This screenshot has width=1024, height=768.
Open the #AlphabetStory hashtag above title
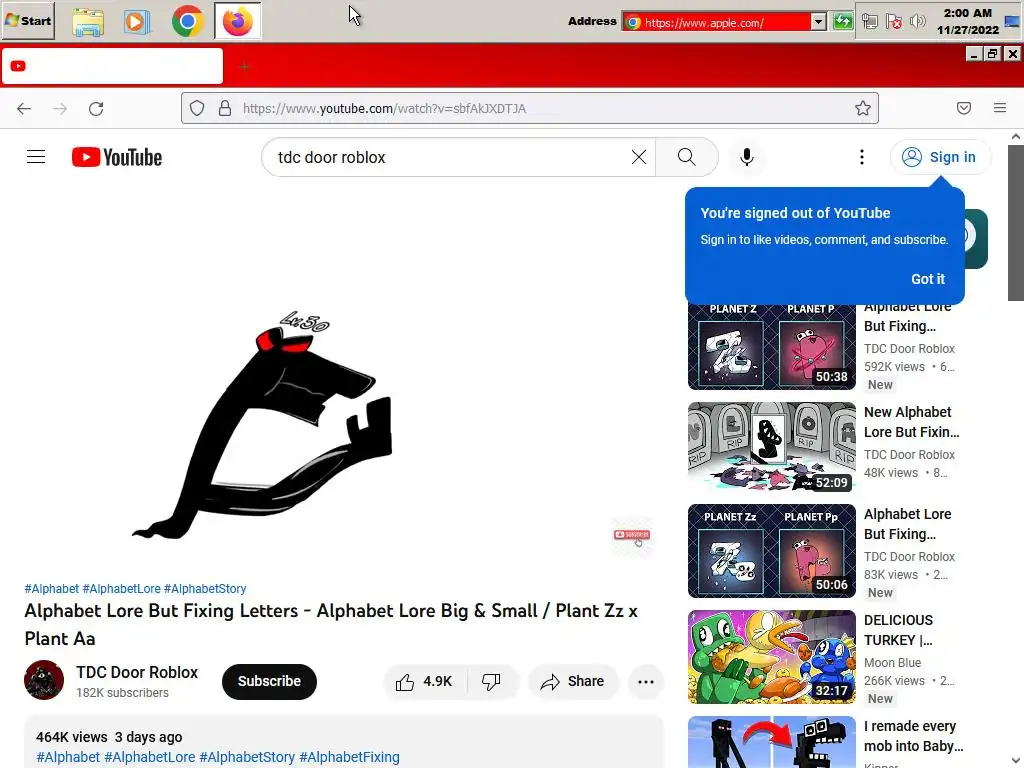205,588
